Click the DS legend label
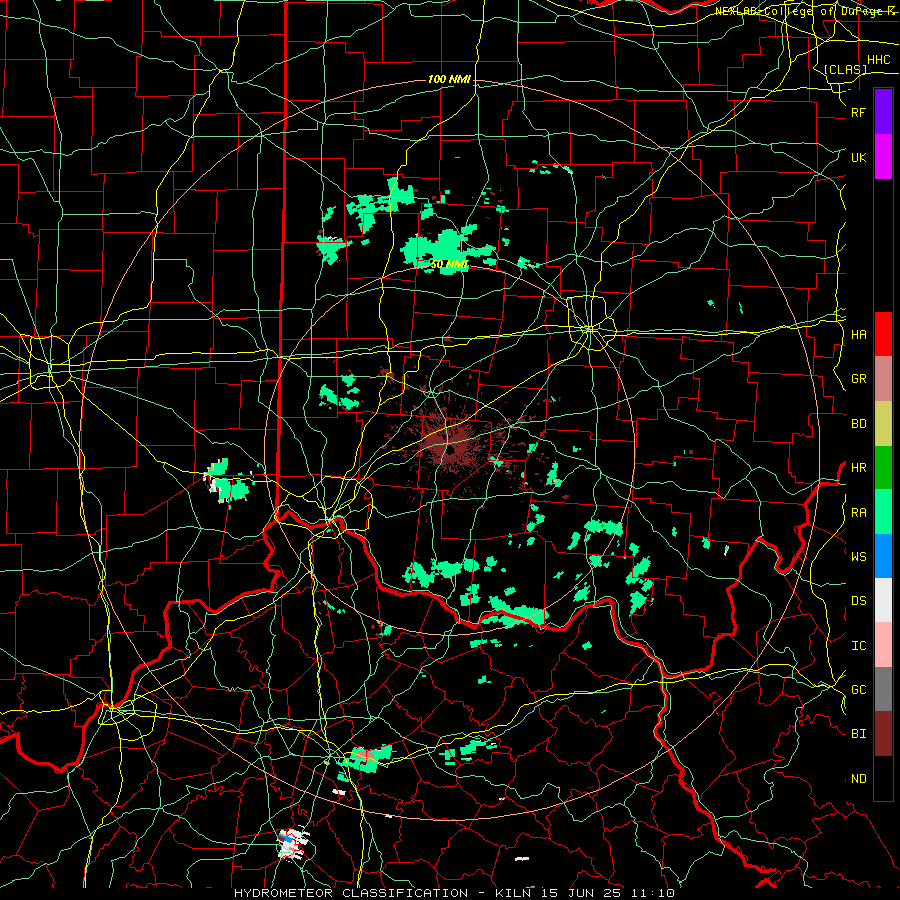This screenshot has width=900, height=900. [858, 601]
